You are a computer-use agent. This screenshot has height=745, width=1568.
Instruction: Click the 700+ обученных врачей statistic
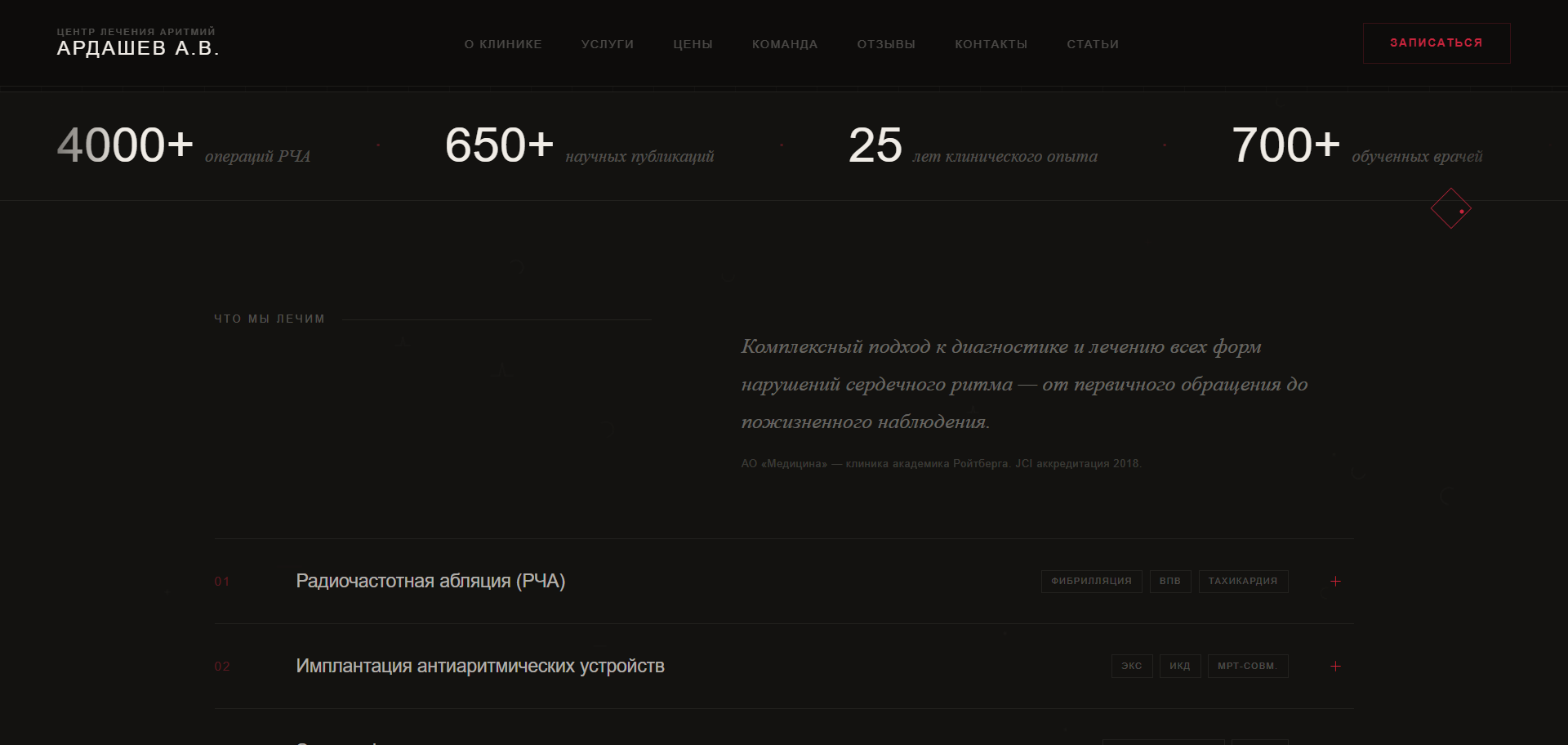pos(1356,145)
